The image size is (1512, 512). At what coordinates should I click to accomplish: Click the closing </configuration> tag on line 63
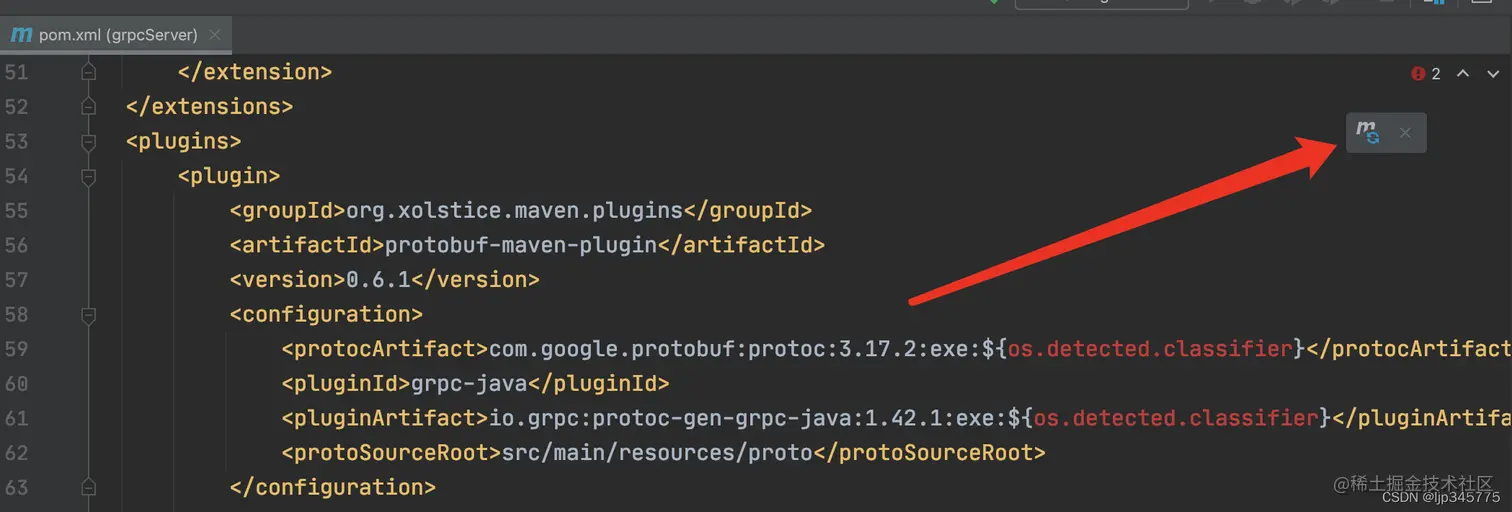tap(333, 487)
